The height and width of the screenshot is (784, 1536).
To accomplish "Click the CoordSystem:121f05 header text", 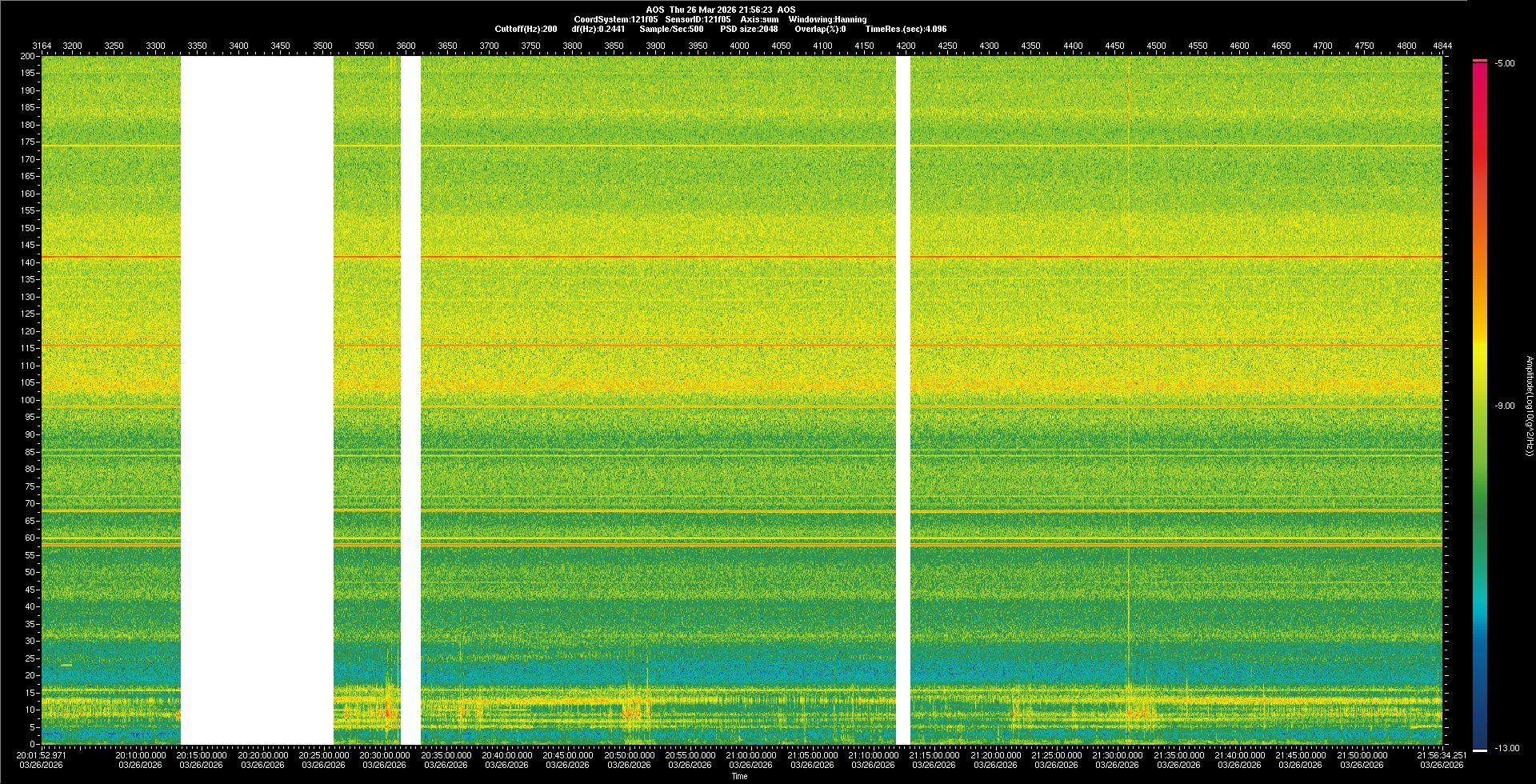I will click(x=615, y=19).
